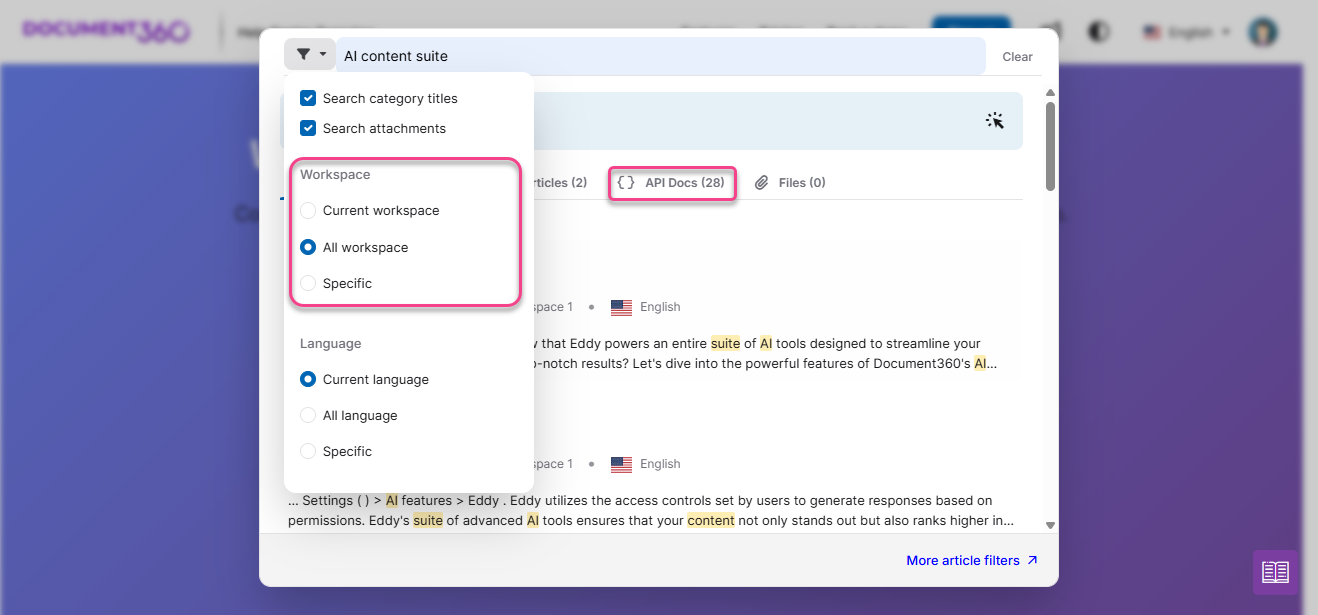Click the "Language" heading in filter panel

331,343
